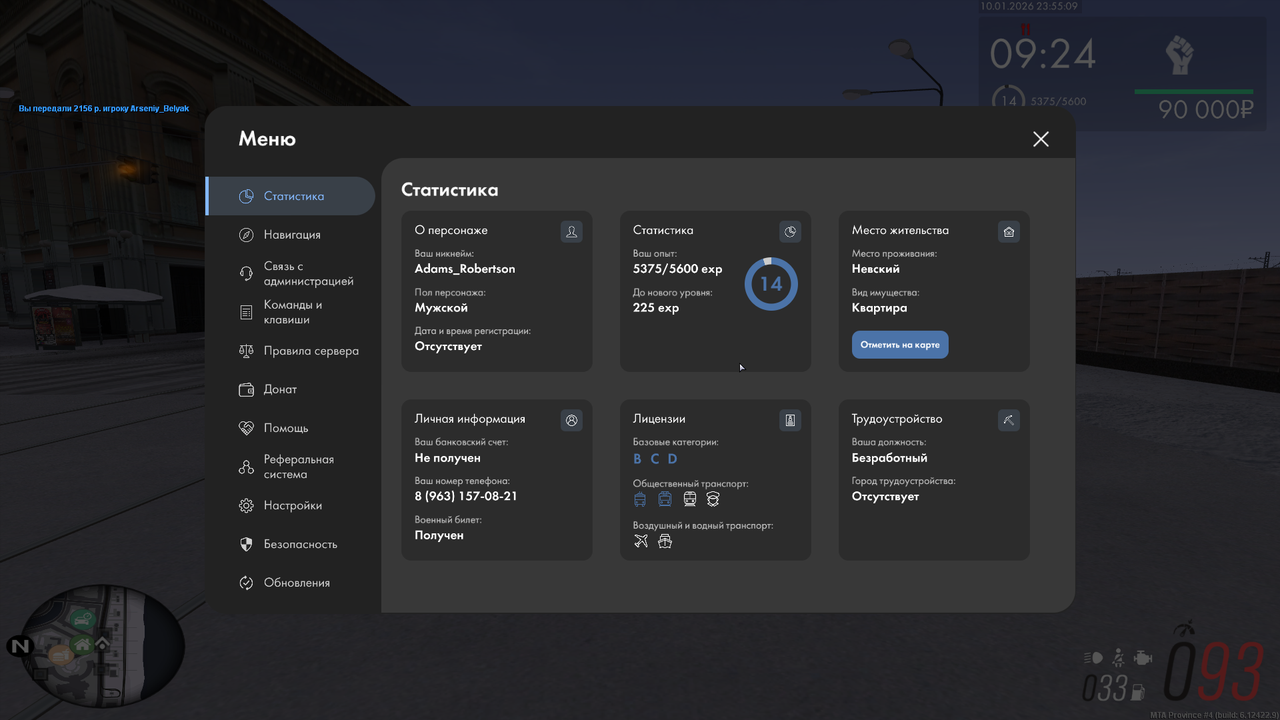1280x720 pixels.
Task: Click the compass icon beside Навигация
Action: [246, 235]
